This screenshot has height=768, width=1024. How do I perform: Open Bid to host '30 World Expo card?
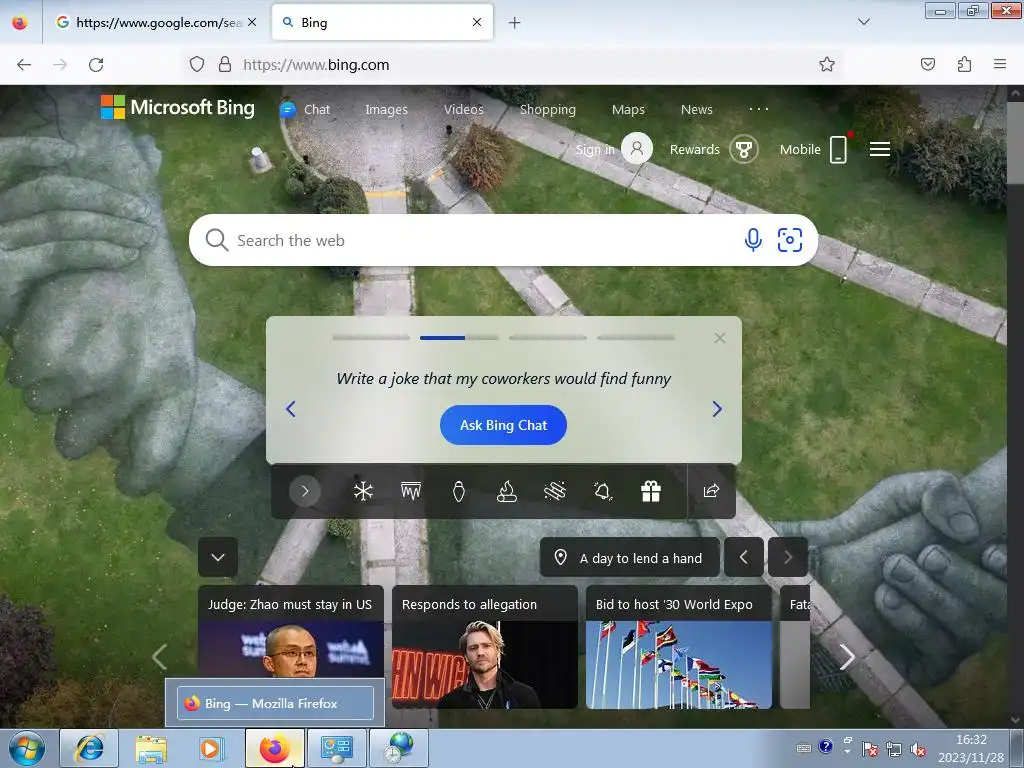[679, 647]
